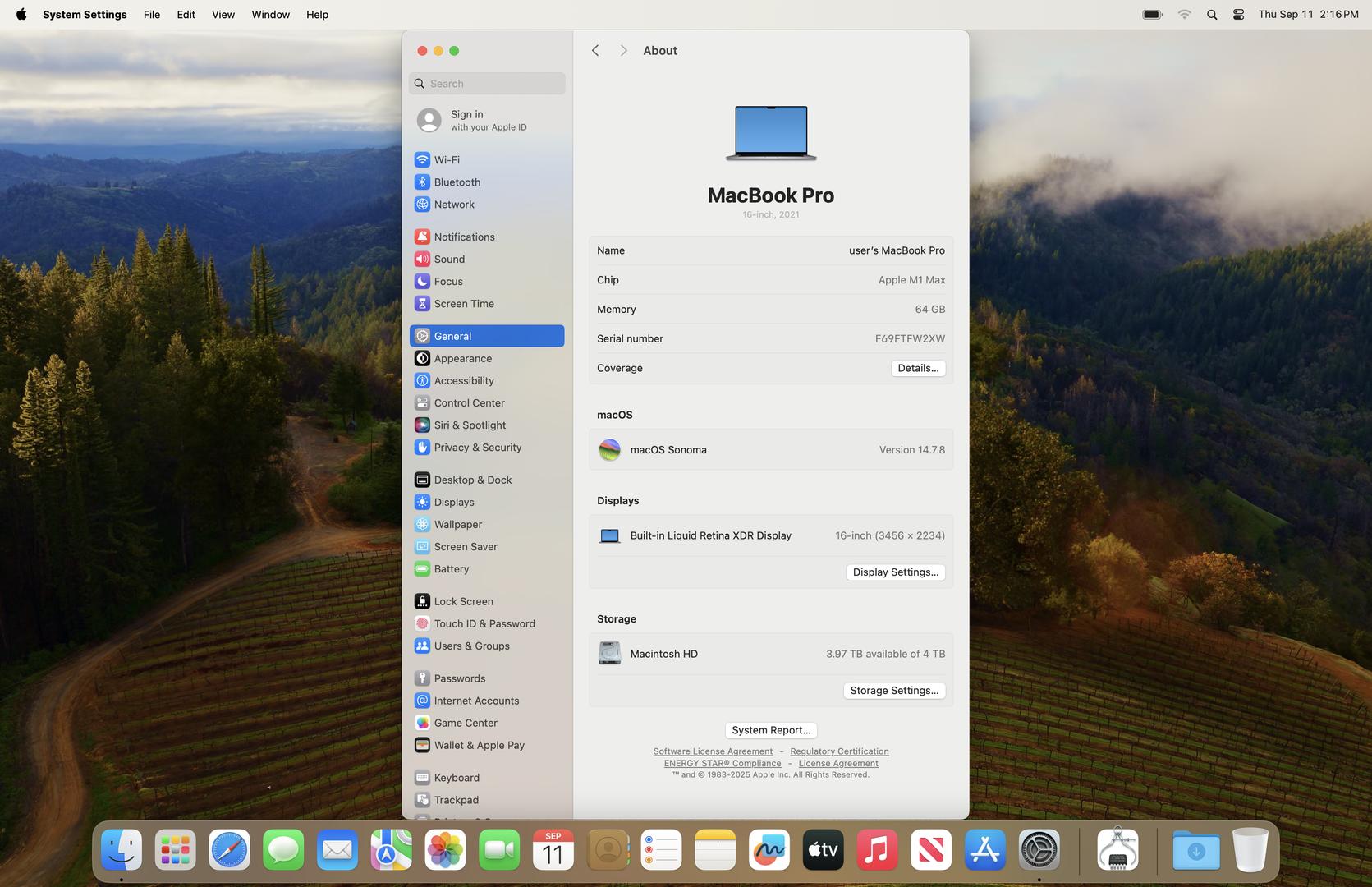1372x887 pixels.
Task: Click the Wi-Fi status menu bar icon
Action: (x=1184, y=14)
